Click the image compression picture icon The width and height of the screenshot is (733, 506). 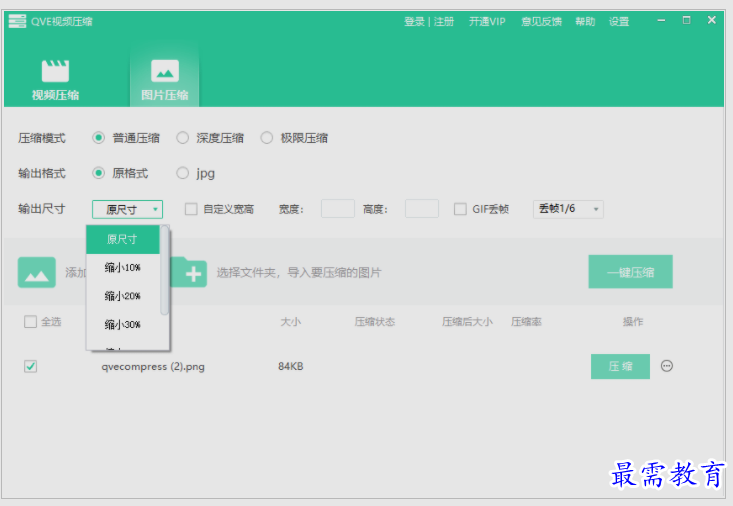(x=164, y=71)
